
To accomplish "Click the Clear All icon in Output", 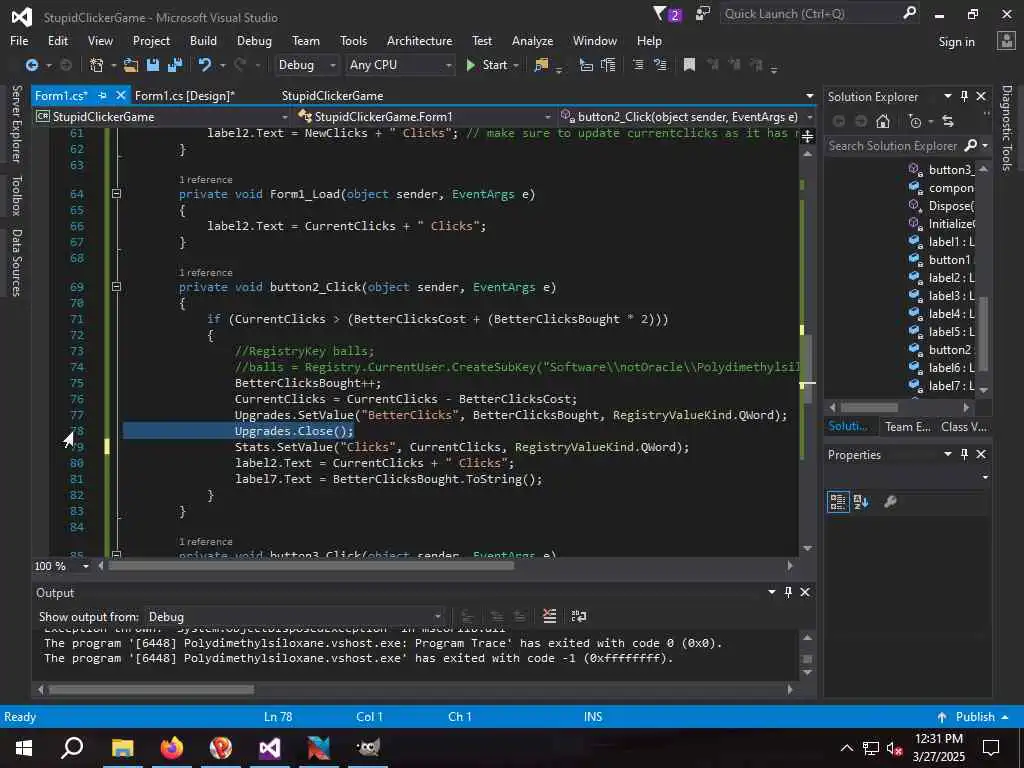I will 550,616.
